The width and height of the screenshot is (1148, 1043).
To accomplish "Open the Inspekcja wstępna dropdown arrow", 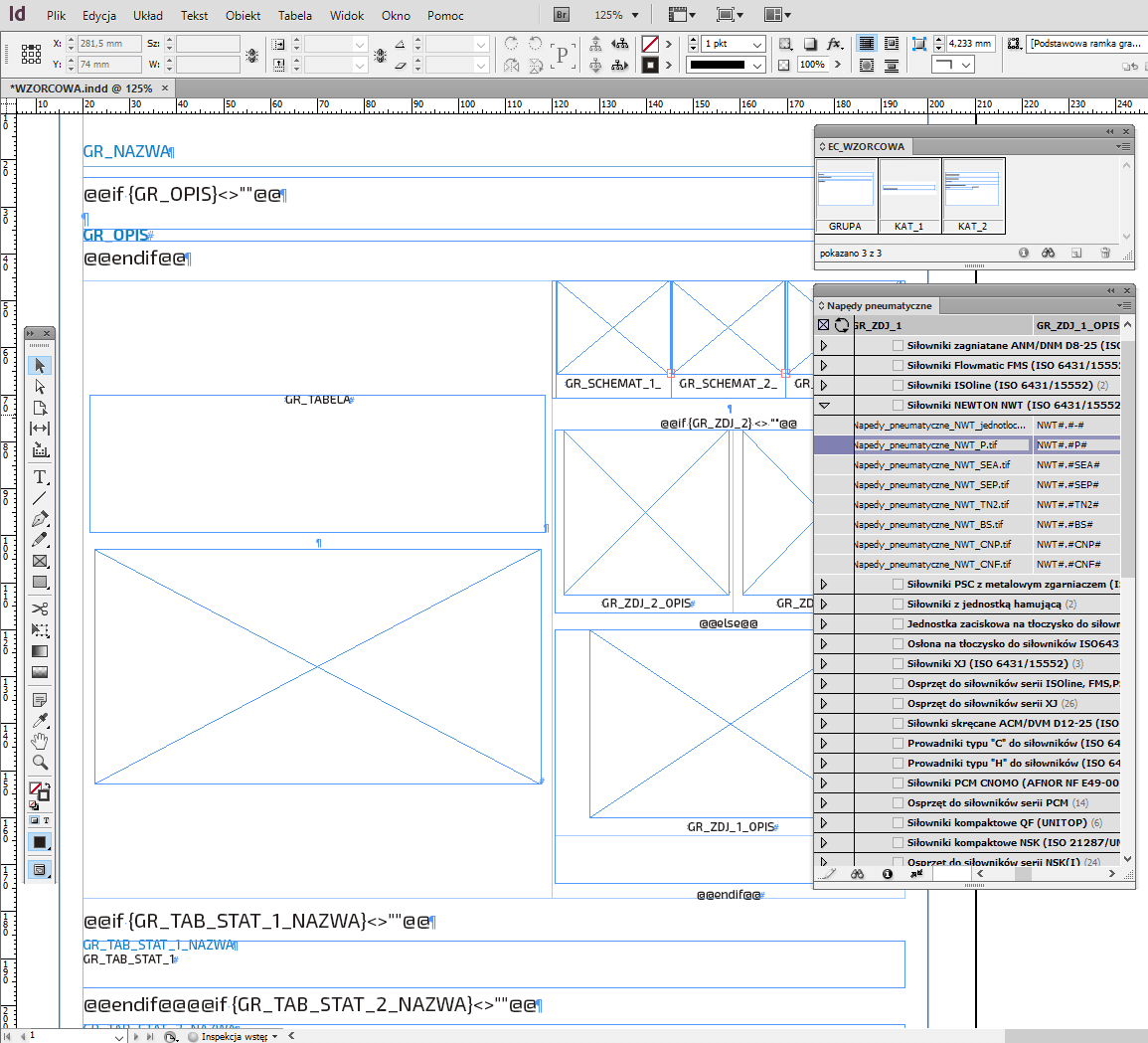I will pos(275,1036).
